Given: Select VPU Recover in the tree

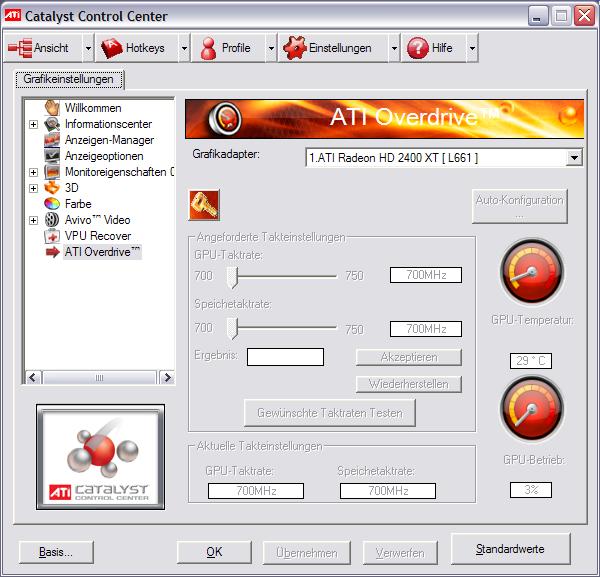Looking at the screenshot, I should click(x=98, y=236).
